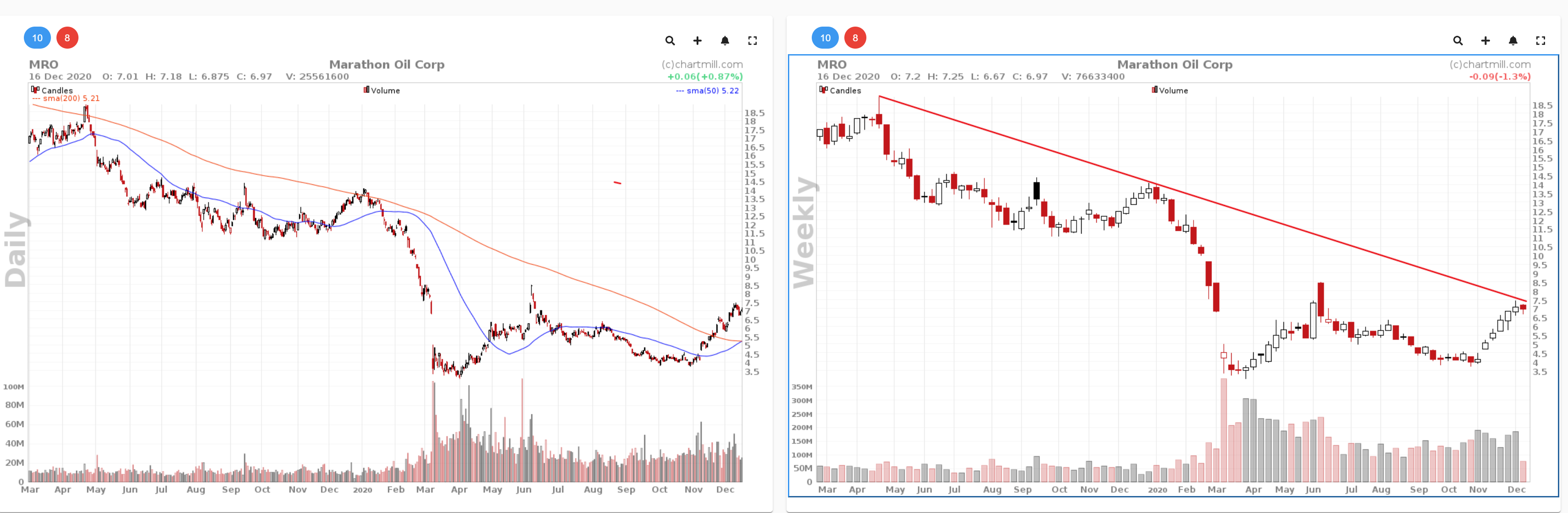Screen dimensions: 1568x513
Task: Click the +0.06(+0.87%) change value
Action: click(705, 77)
